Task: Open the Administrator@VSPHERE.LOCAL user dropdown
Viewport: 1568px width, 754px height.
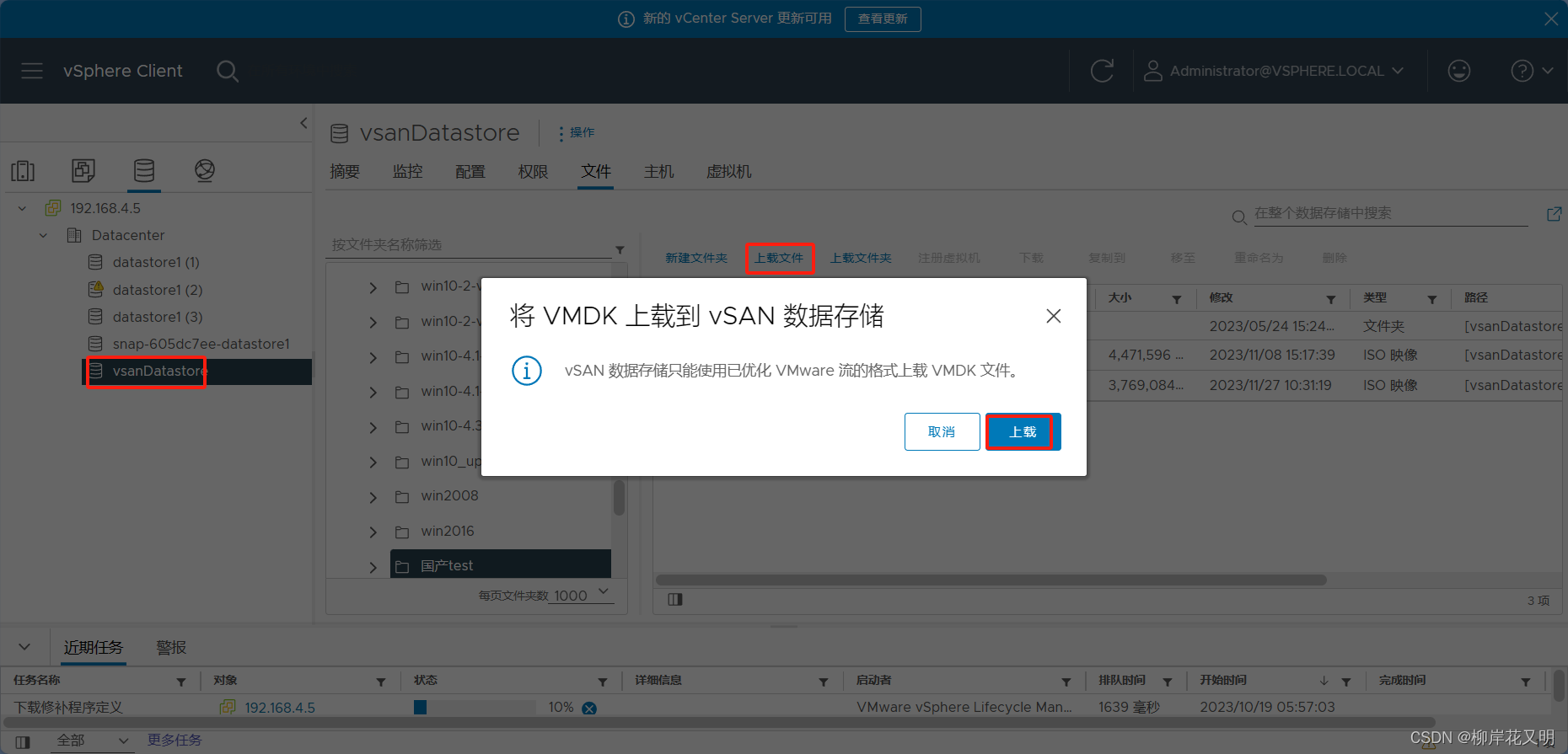Action: (1273, 71)
